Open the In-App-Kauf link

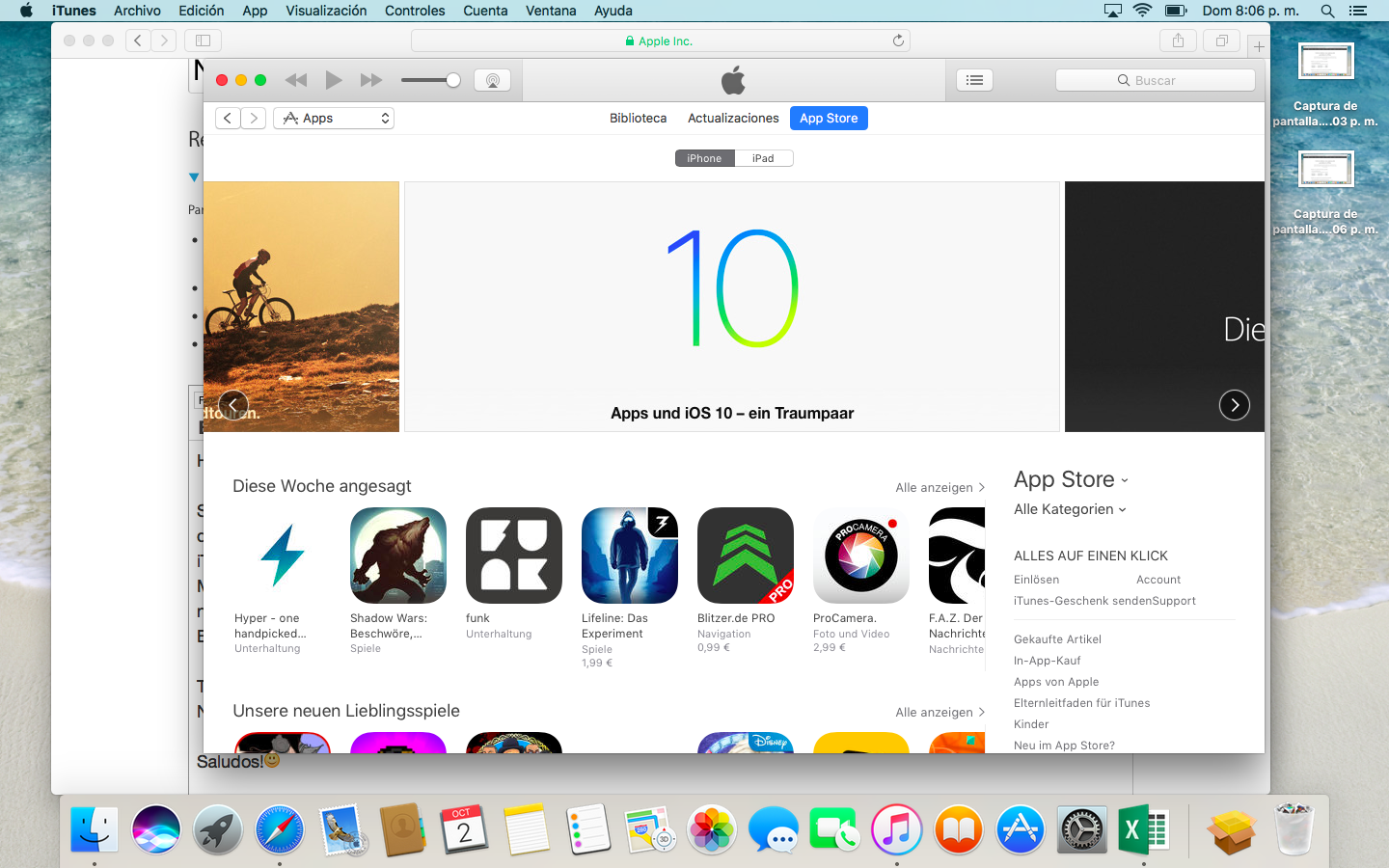click(1047, 661)
